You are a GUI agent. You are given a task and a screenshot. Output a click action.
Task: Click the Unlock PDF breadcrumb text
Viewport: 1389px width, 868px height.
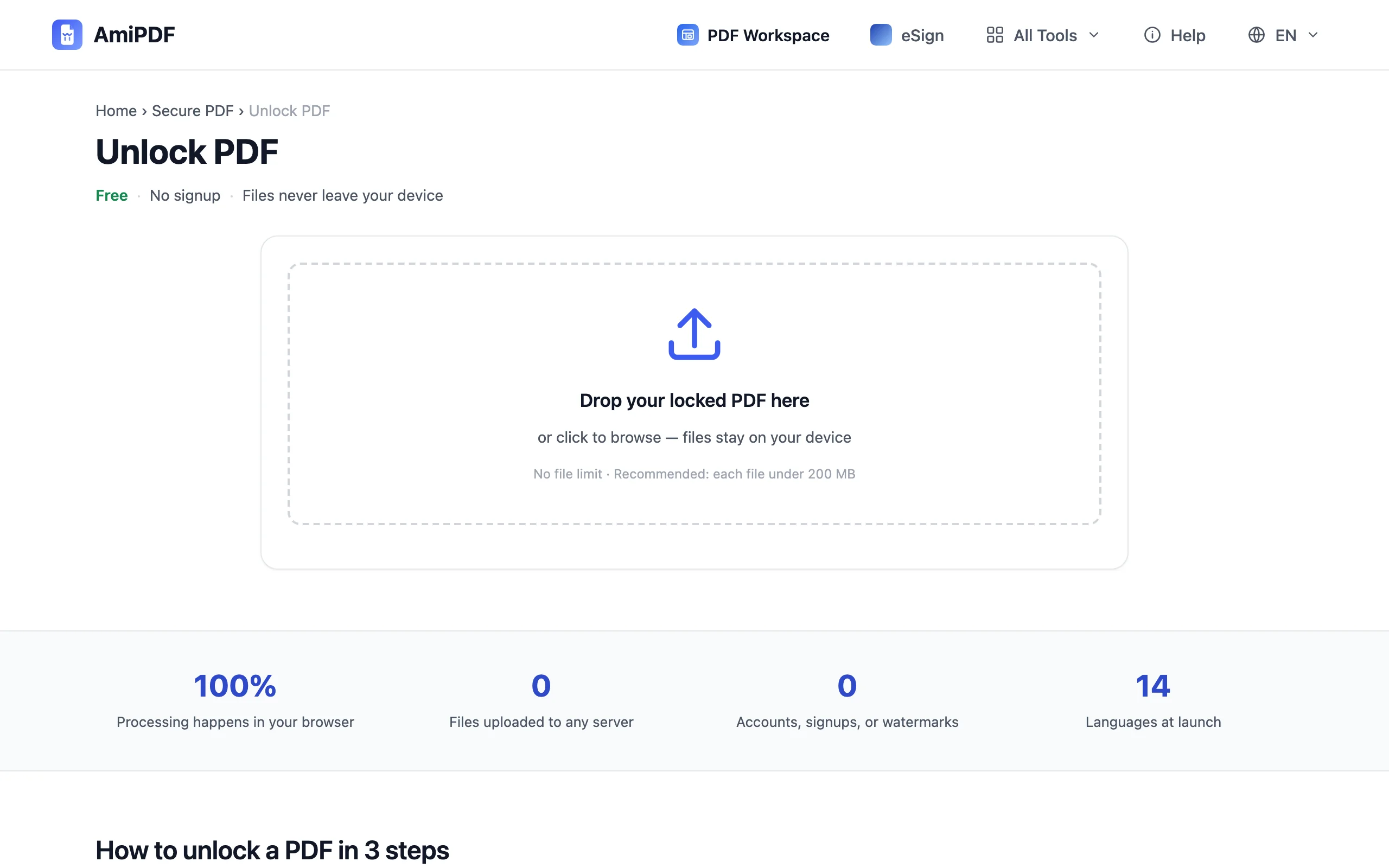(x=289, y=111)
